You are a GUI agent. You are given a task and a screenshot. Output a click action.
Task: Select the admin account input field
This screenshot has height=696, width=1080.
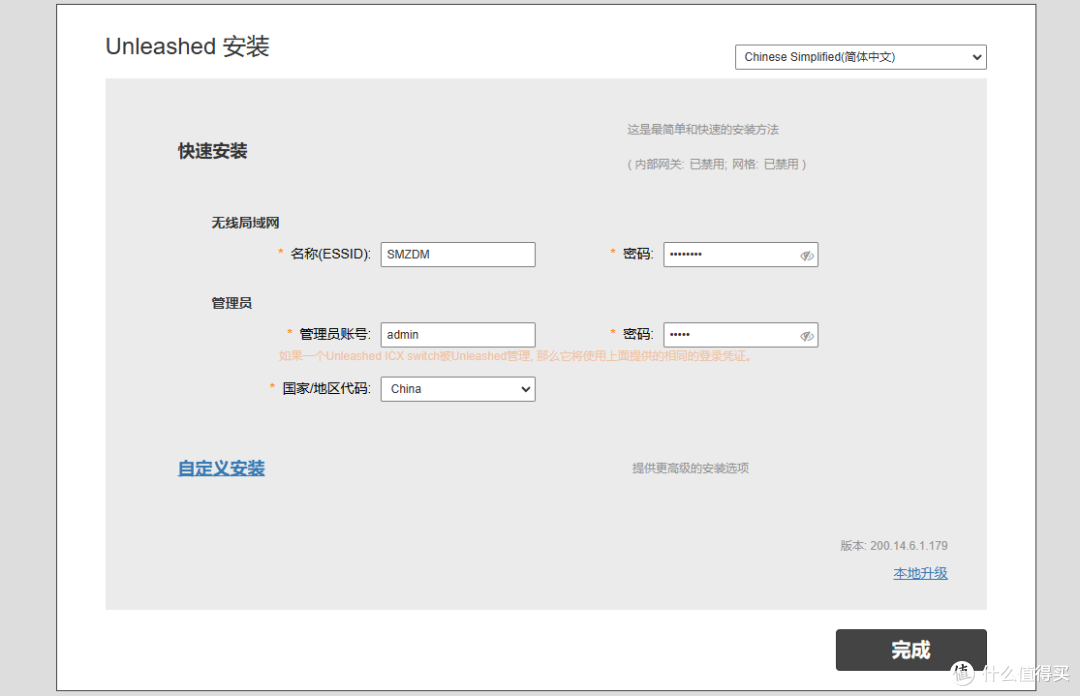(458, 335)
